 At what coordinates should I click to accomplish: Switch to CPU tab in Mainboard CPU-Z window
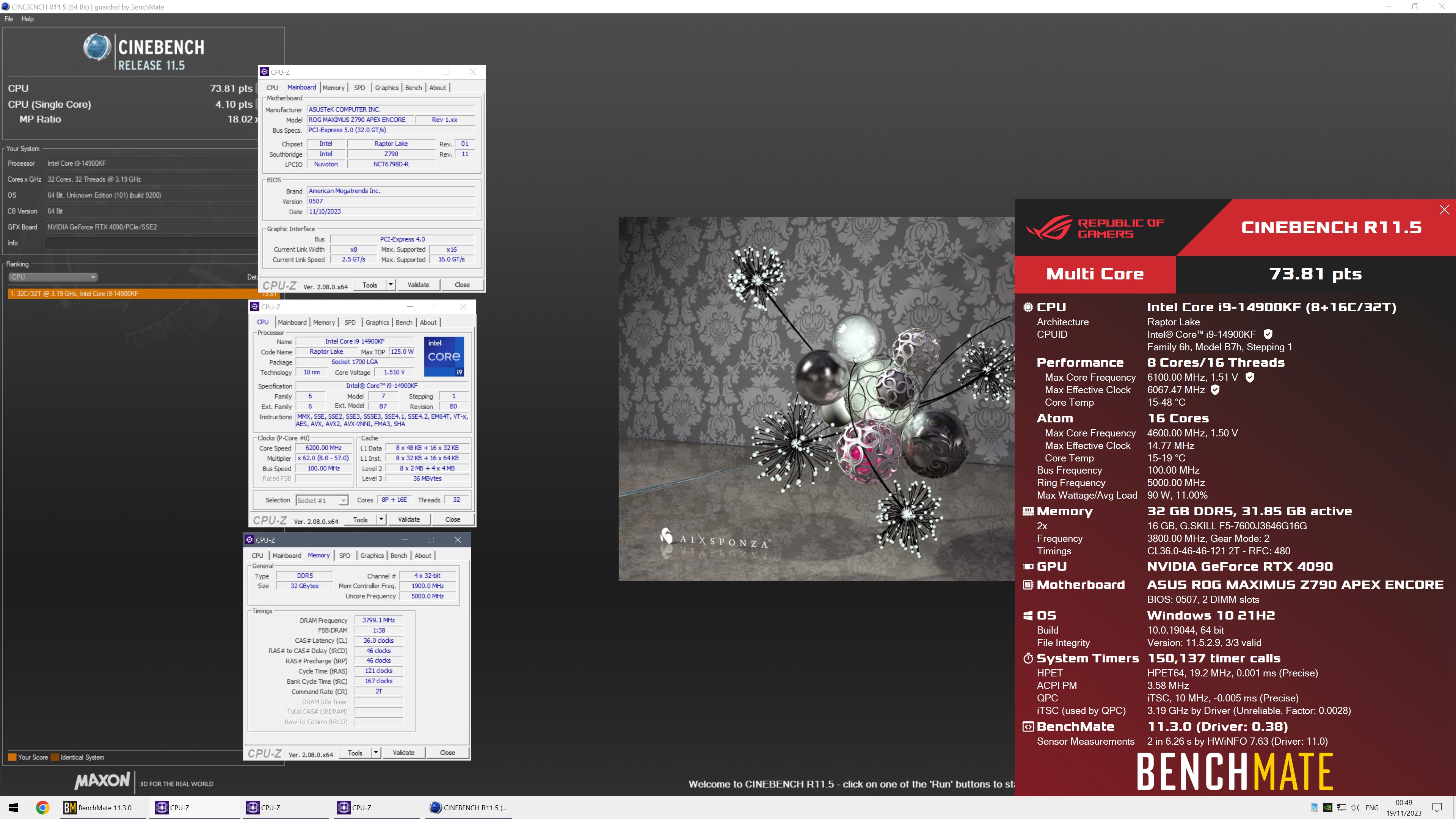pos(272,88)
